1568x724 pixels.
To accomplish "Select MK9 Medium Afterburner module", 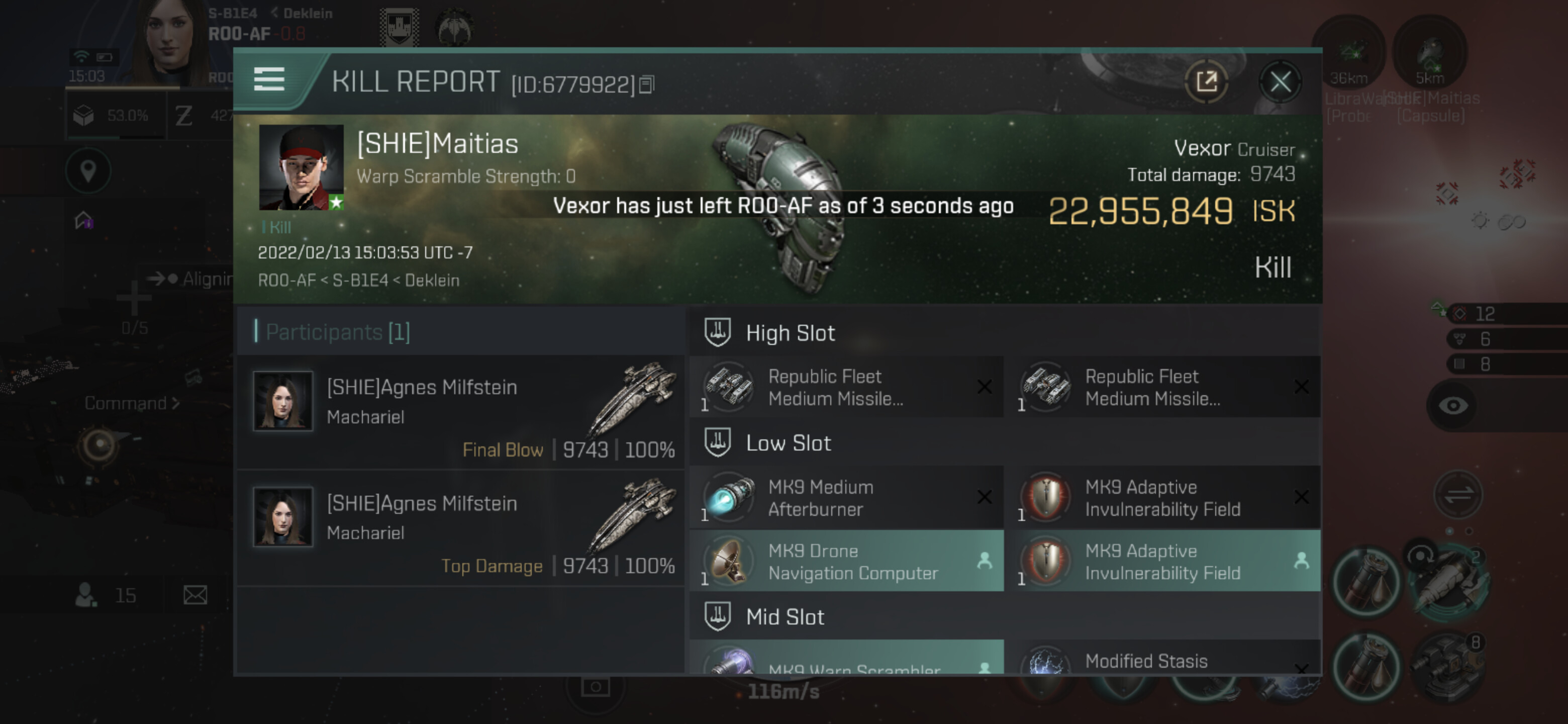I will click(x=847, y=497).
